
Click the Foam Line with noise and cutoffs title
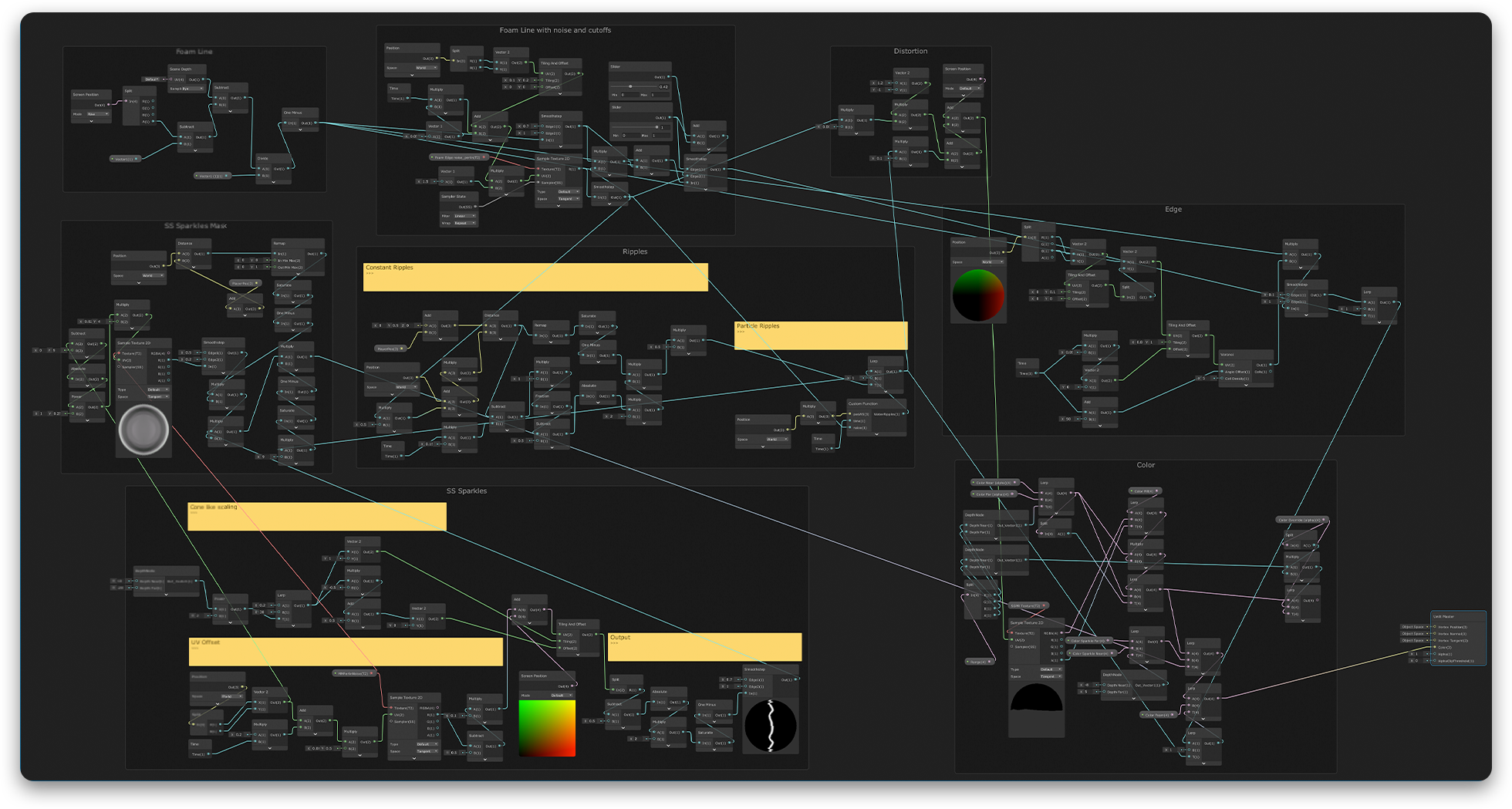click(x=555, y=30)
